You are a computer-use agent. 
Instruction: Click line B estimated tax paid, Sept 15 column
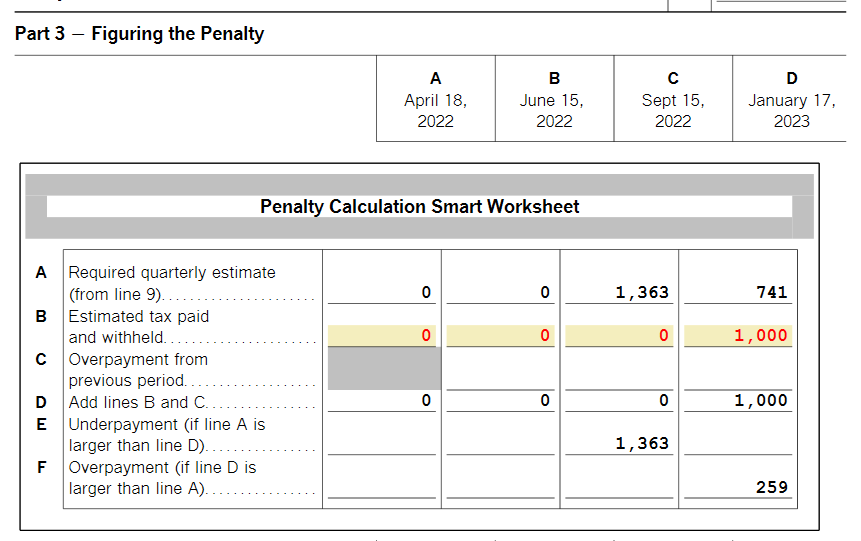pos(621,336)
